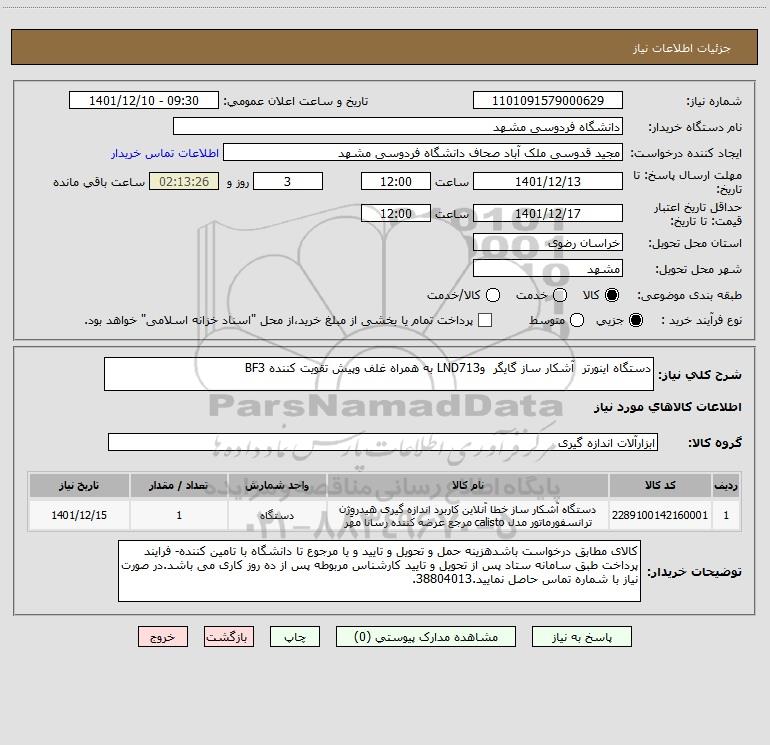Click the شماره نیاز label
The height and width of the screenshot is (745, 770).
(x=714, y=101)
